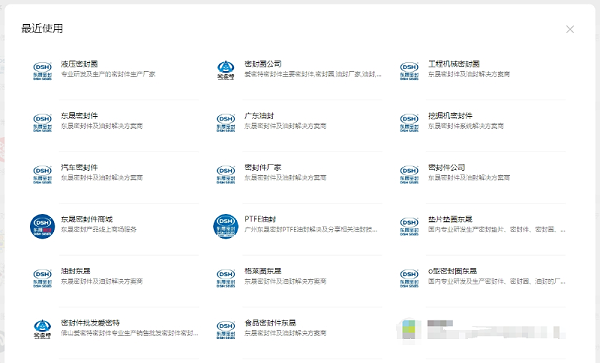Click the round blue logo beside PTFE油封
This screenshot has height=363, width=600.
[226, 226]
